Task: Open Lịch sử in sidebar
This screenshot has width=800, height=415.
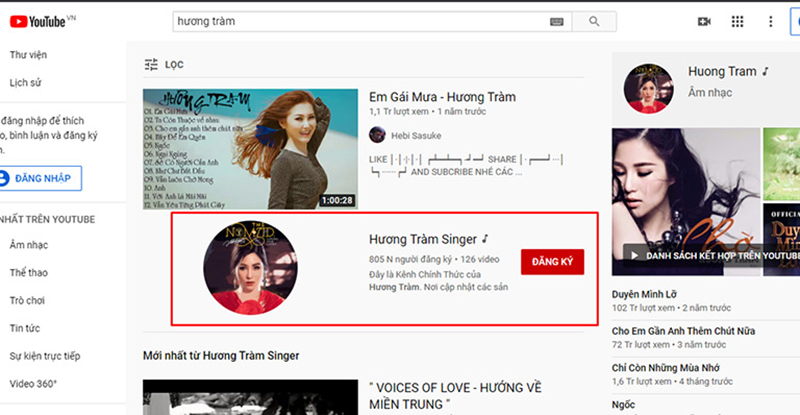Action: tap(26, 82)
